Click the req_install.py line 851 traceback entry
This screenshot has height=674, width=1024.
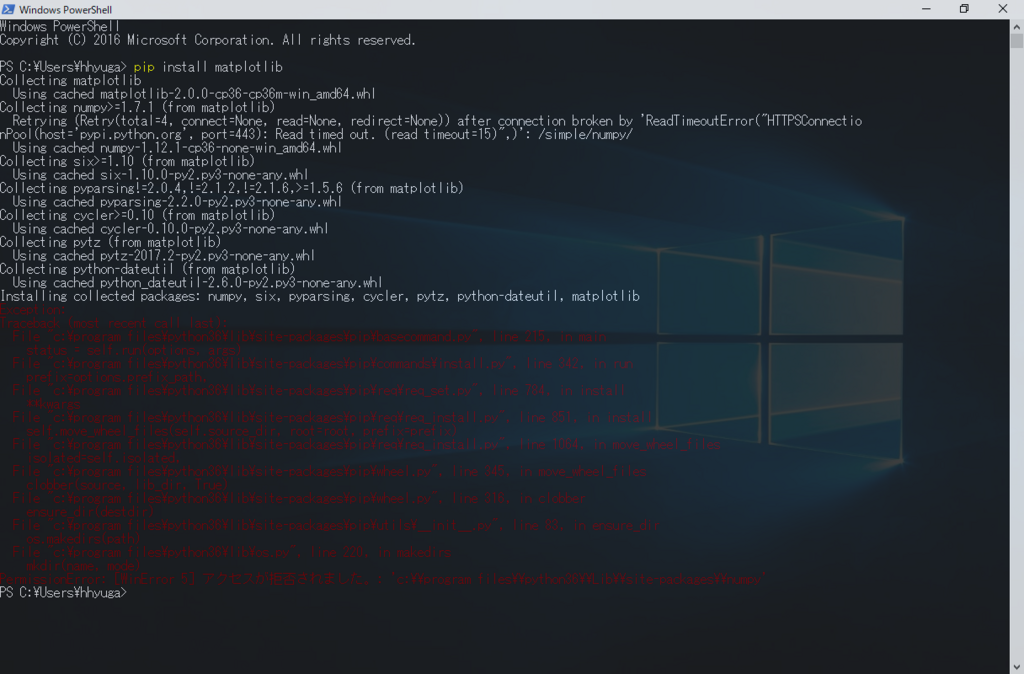[332, 418]
